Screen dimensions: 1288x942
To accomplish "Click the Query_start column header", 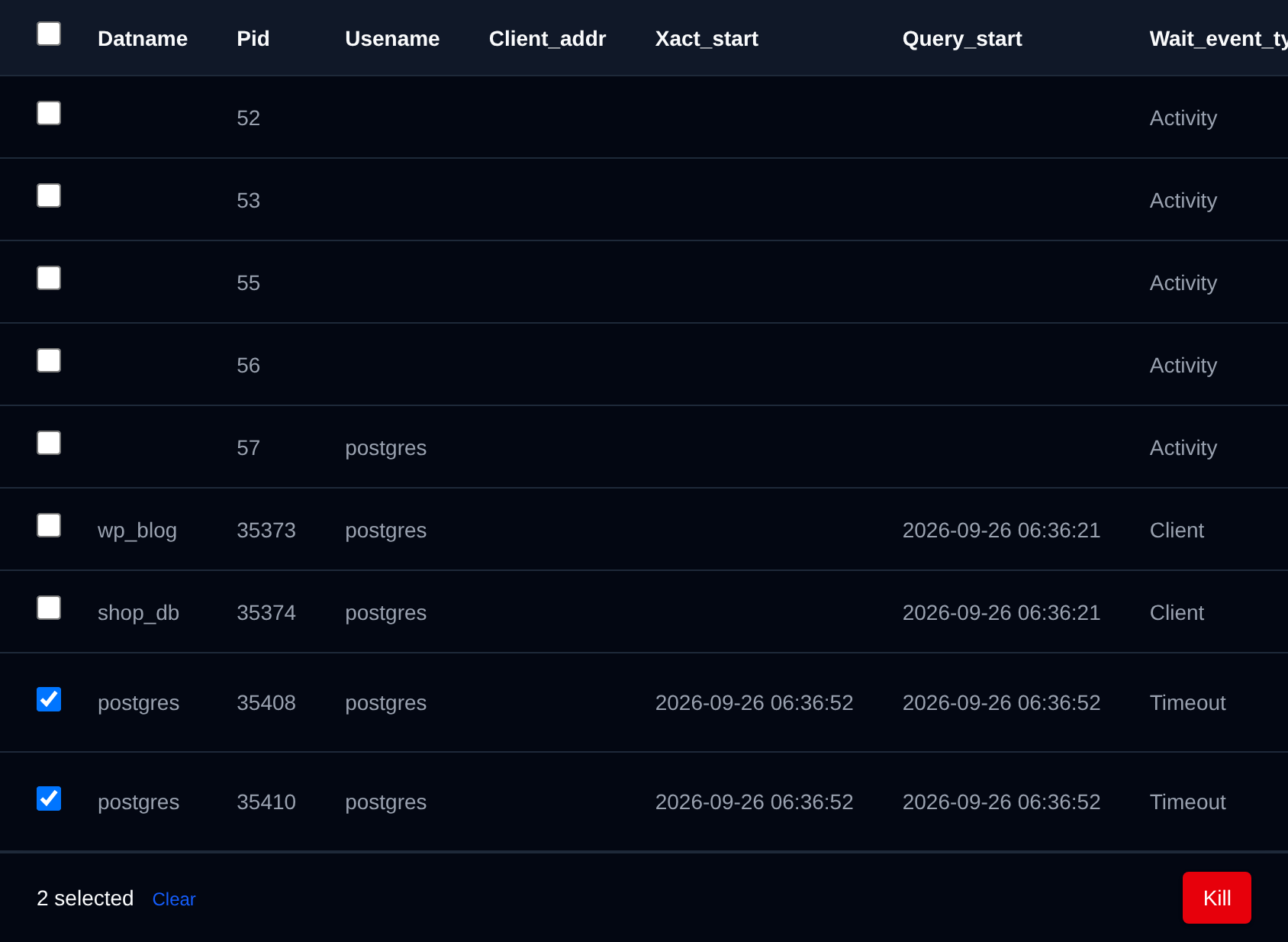I will (962, 39).
